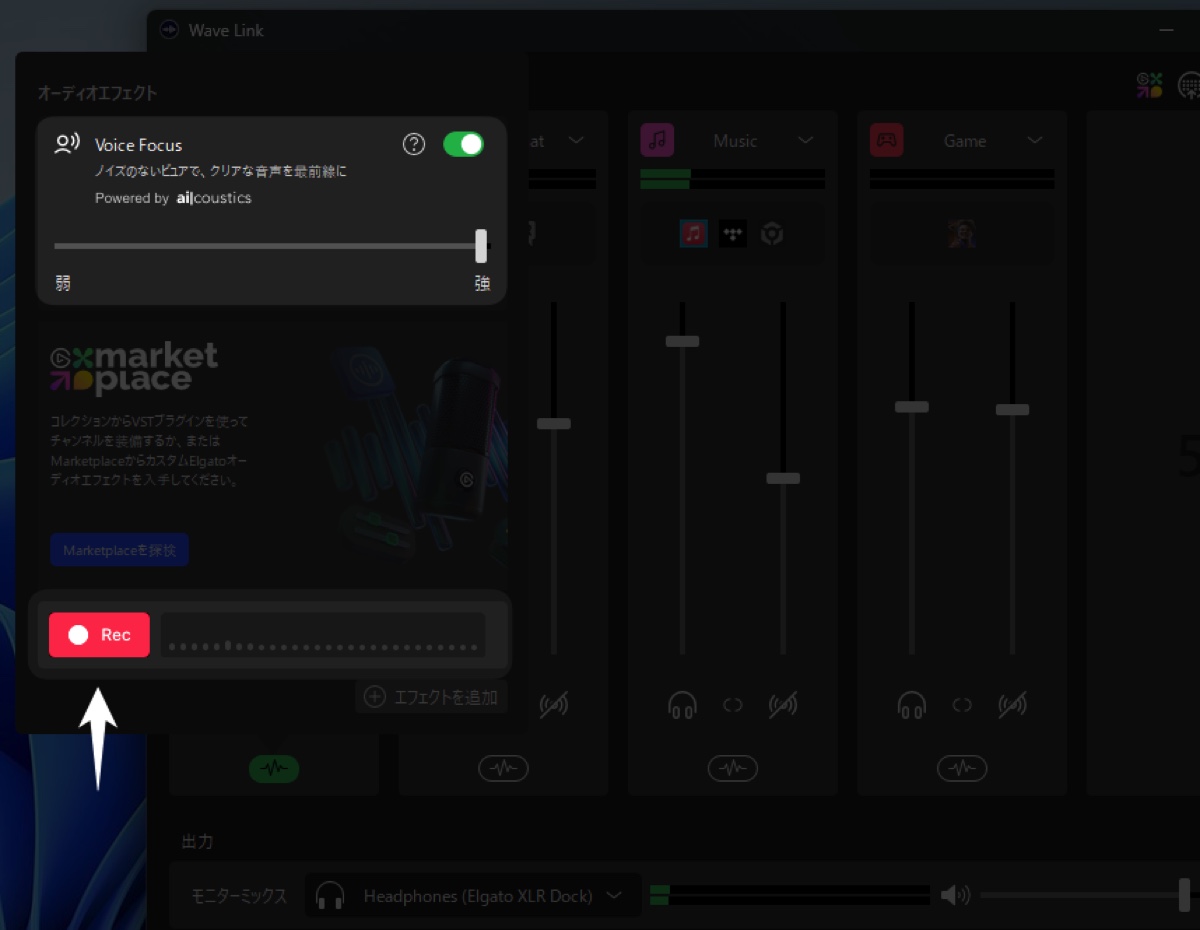1200x930 pixels.
Task: Select the Apple Music app icon
Action: coord(693,234)
